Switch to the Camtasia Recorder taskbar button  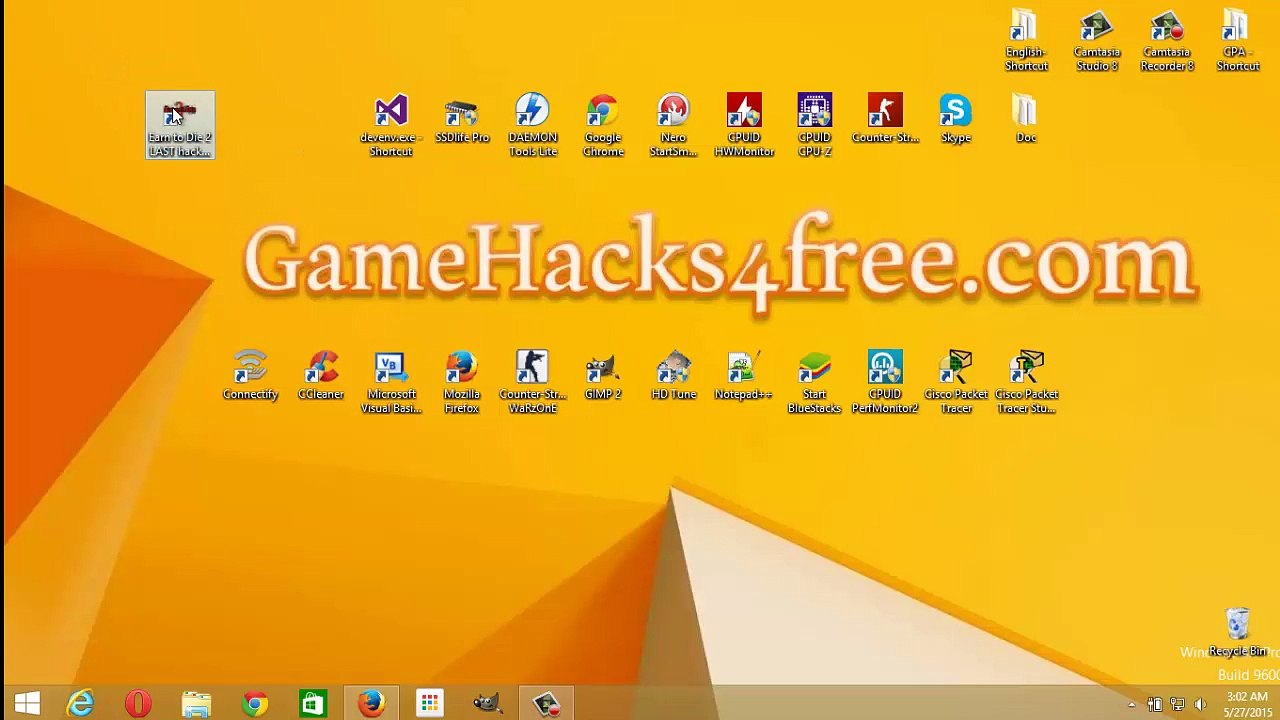pos(546,704)
